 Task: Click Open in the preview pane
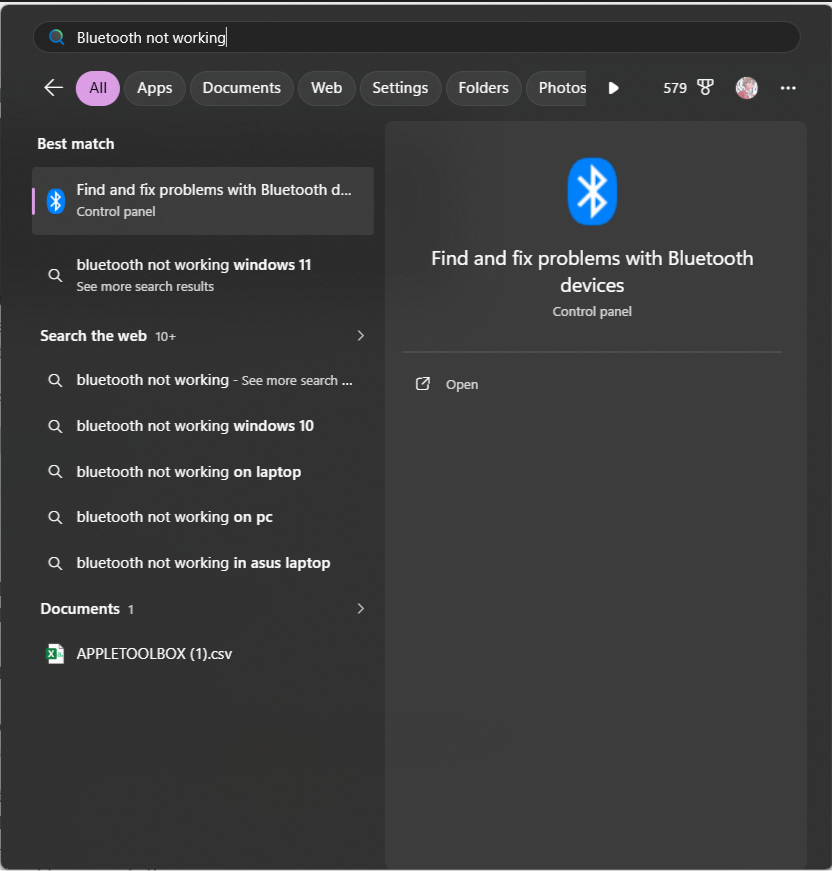pos(462,384)
